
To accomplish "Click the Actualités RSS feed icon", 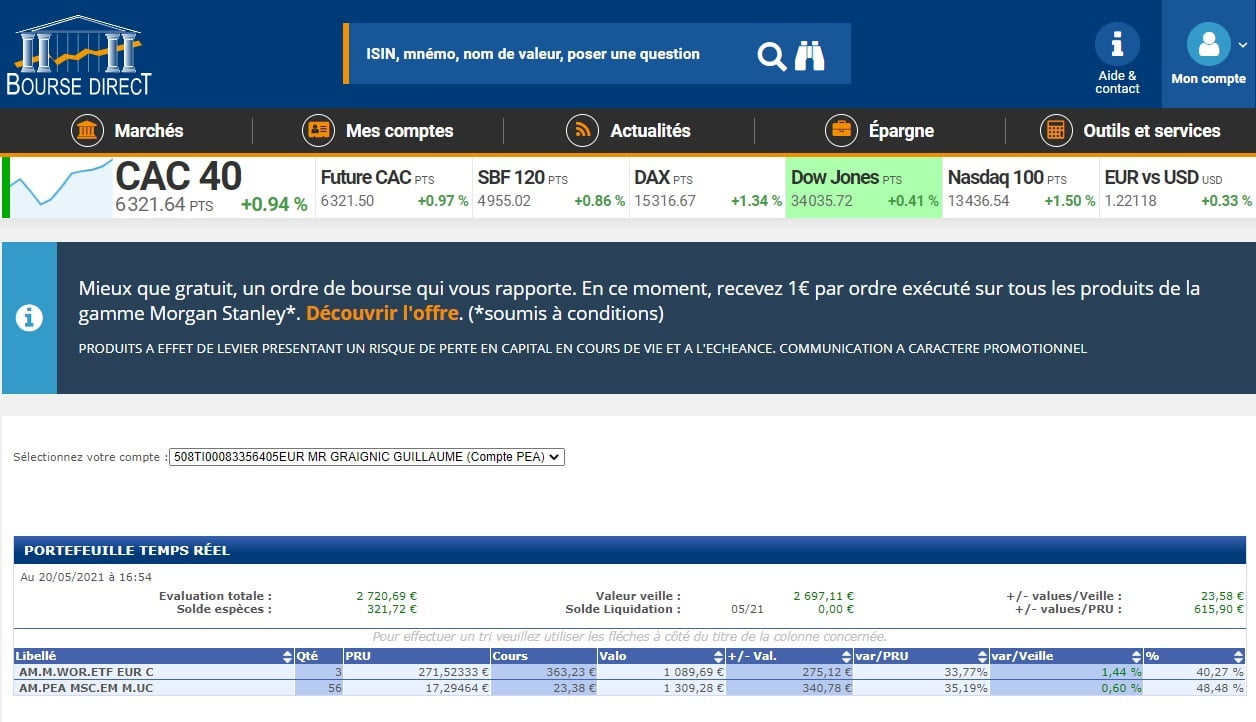I will coord(583,131).
